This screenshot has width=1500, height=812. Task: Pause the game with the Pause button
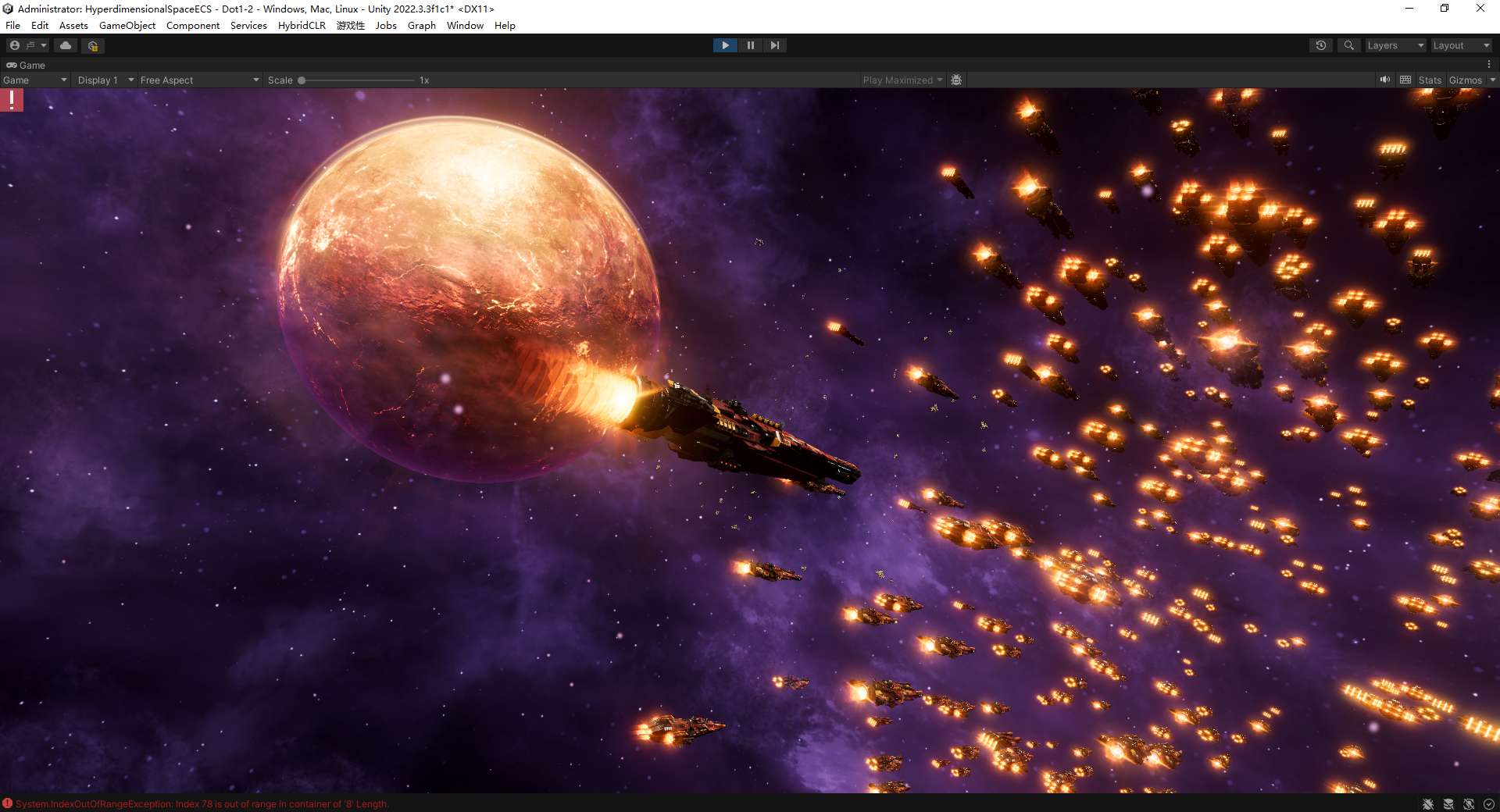tap(750, 45)
